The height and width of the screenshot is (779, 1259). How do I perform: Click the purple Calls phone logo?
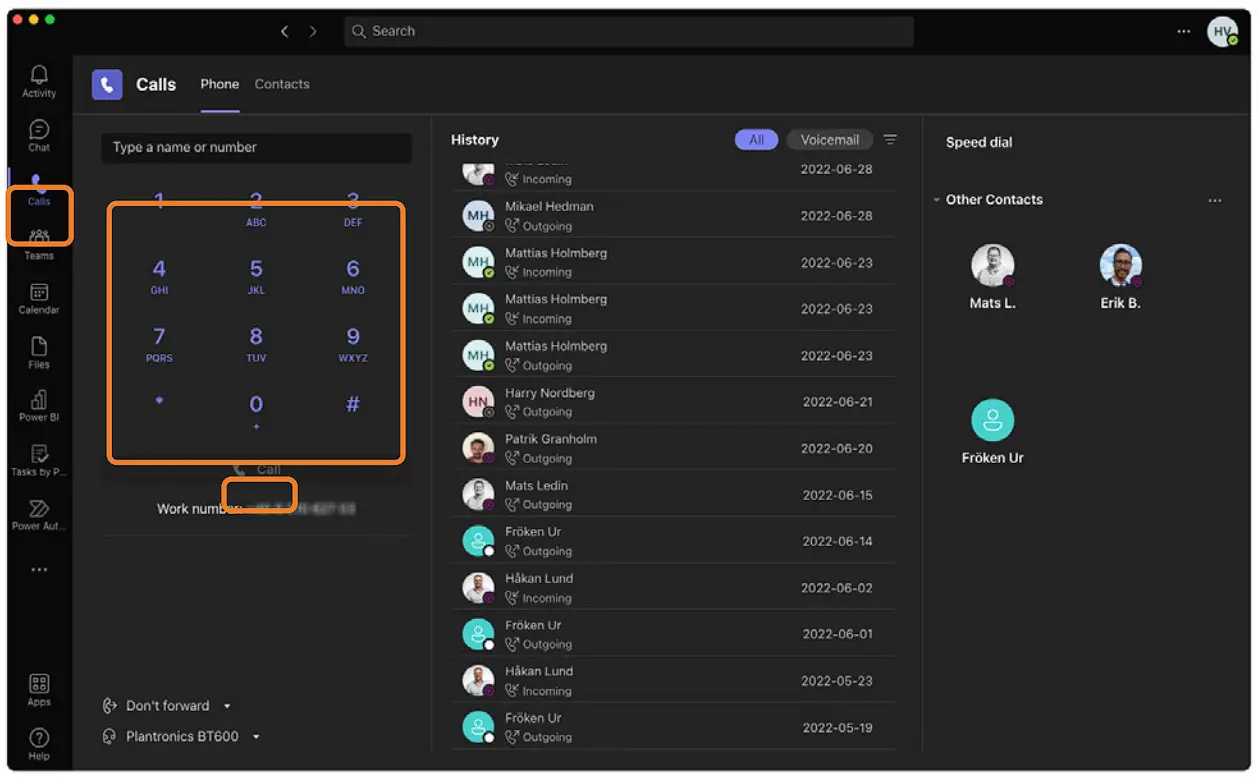107,85
